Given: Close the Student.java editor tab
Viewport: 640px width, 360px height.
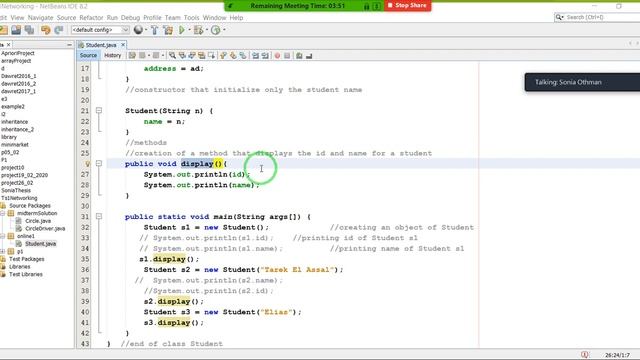Looking at the screenshot, I should coord(123,44).
